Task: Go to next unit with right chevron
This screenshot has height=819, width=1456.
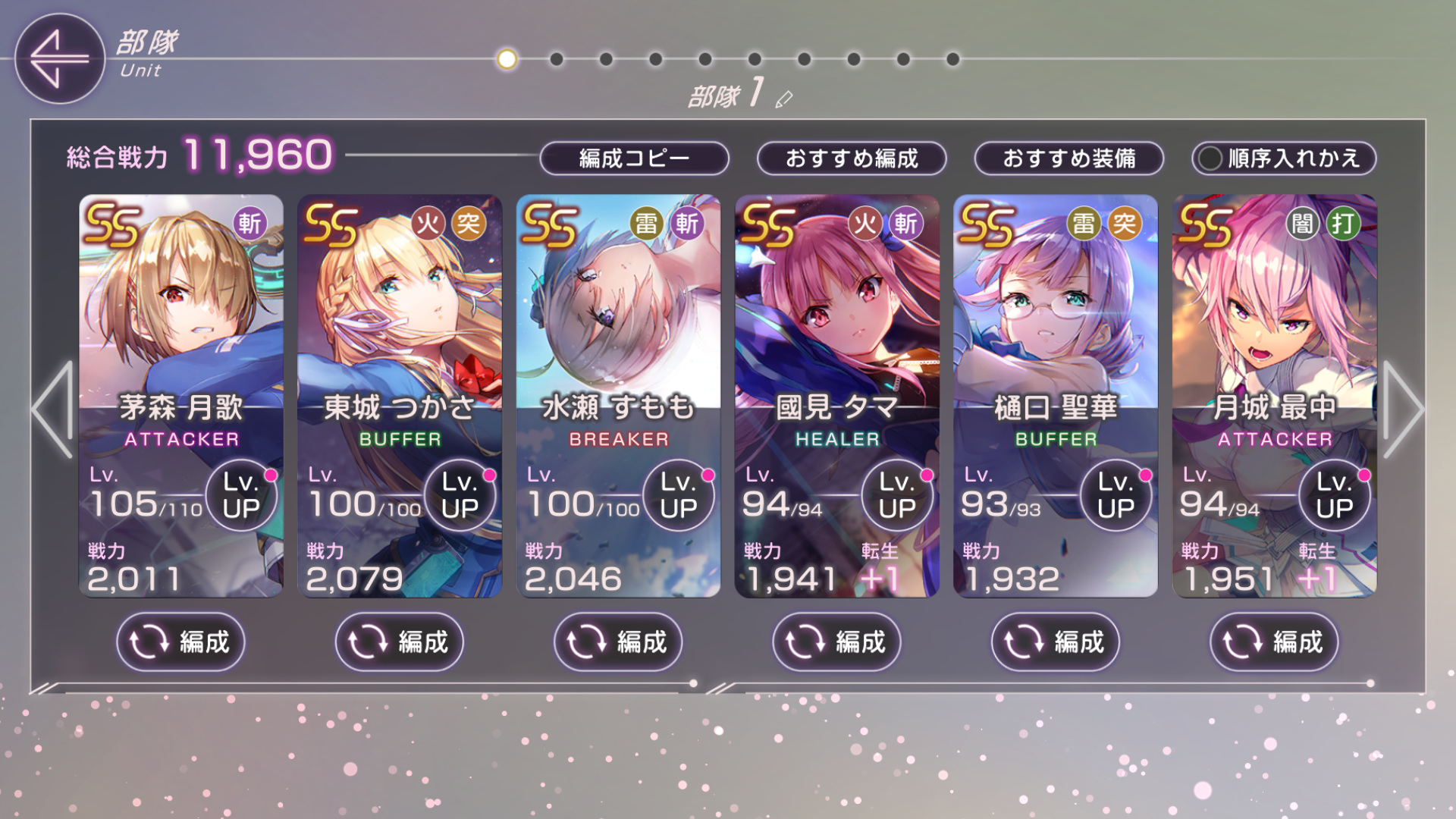Action: pos(1403,409)
